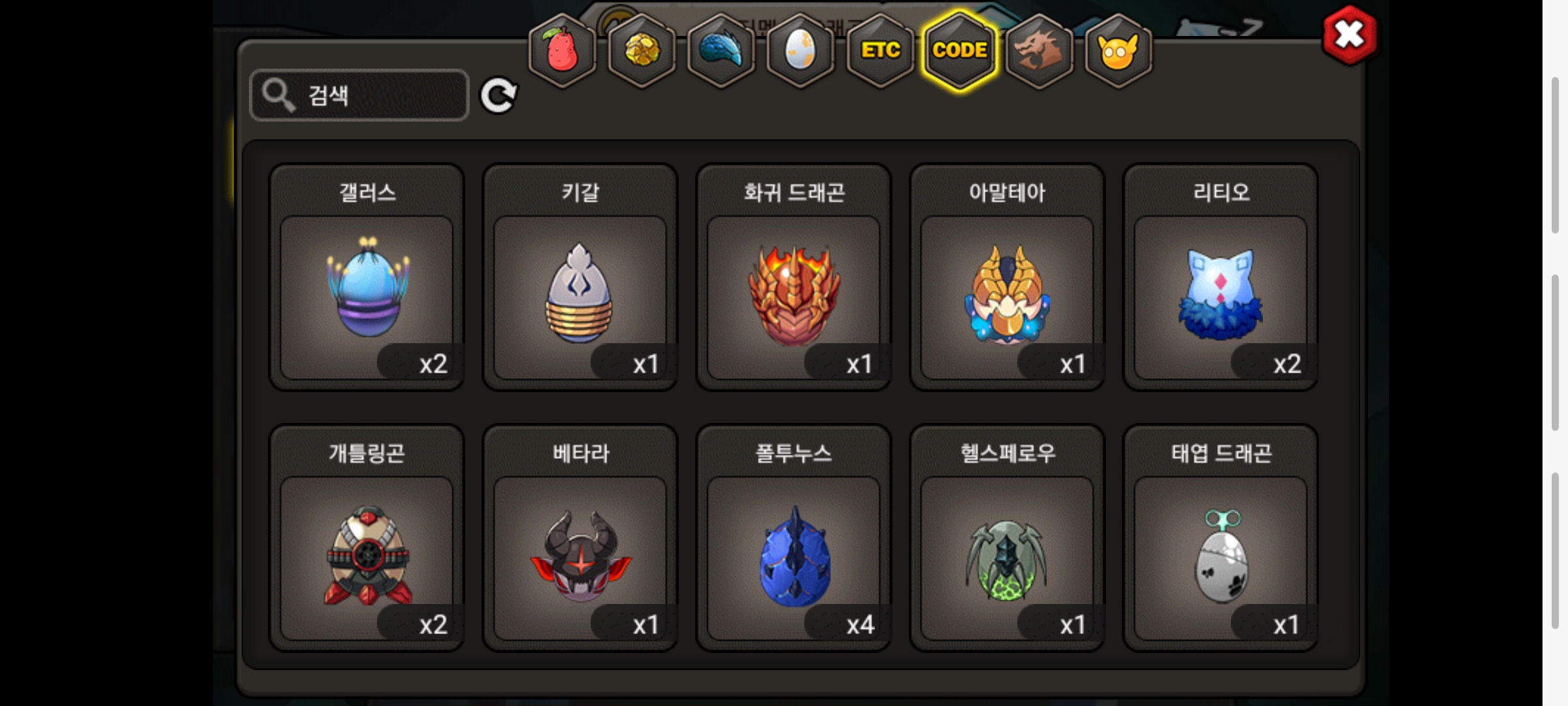
Task: Open the blue dragon head category tab
Action: click(x=721, y=51)
